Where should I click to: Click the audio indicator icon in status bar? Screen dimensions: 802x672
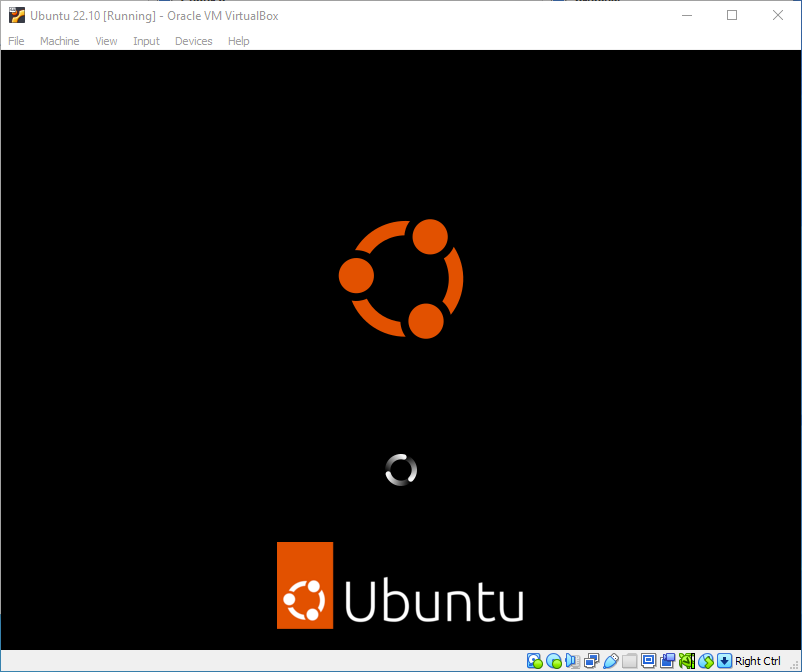tap(572, 661)
